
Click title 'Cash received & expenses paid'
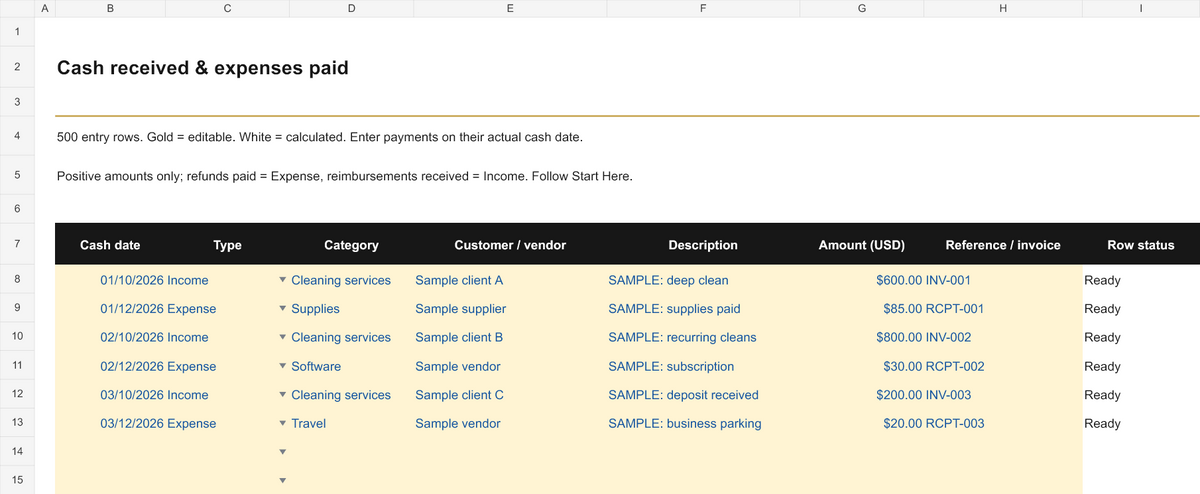click(203, 68)
